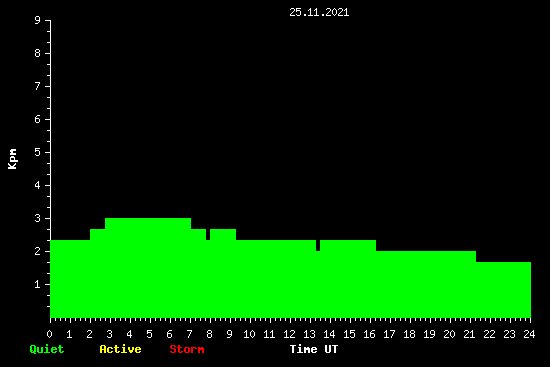Screen dimensions: 550x367
Task: Click the hour 12 tick label
Action: coord(289,334)
